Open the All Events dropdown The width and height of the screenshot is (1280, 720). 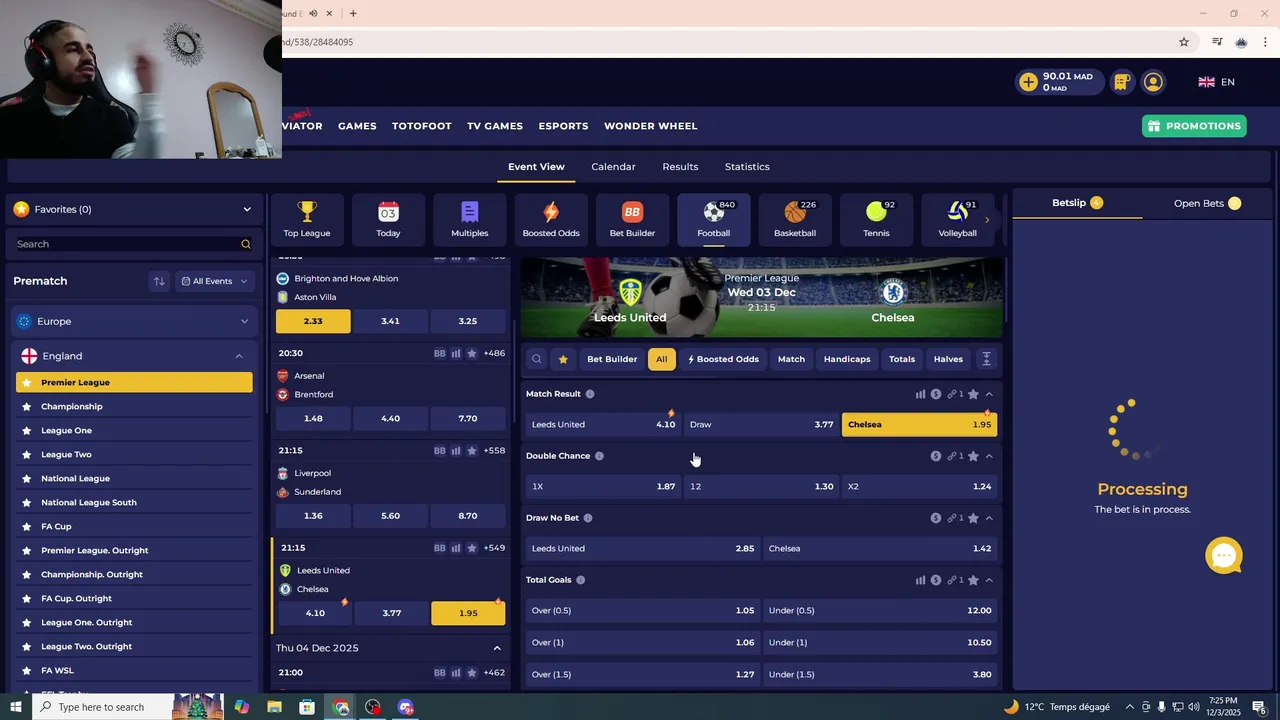point(214,281)
